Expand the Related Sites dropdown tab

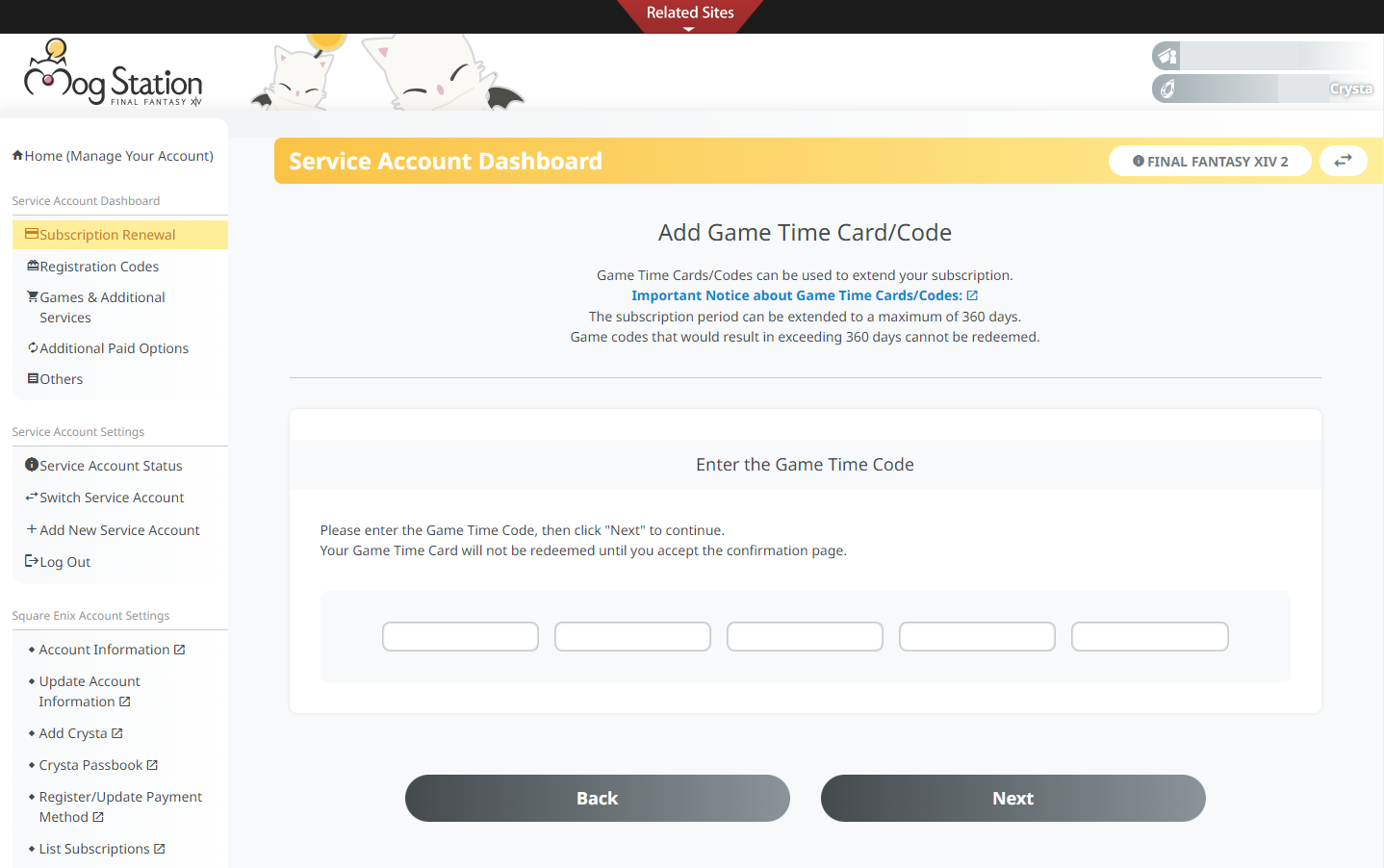[x=690, y=14]
